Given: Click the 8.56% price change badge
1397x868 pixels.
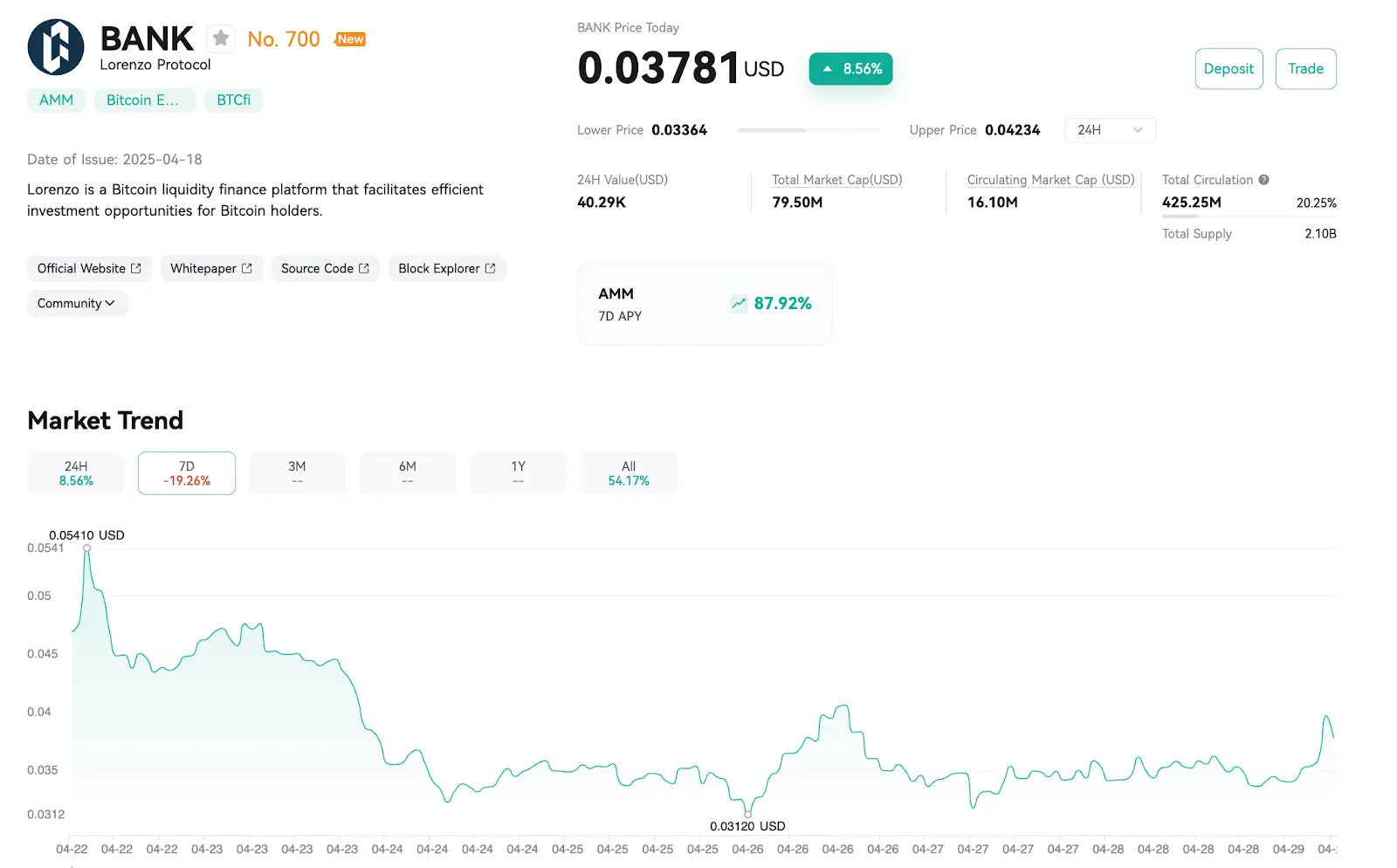Looking at the screenshot, I should pos(850,69).
